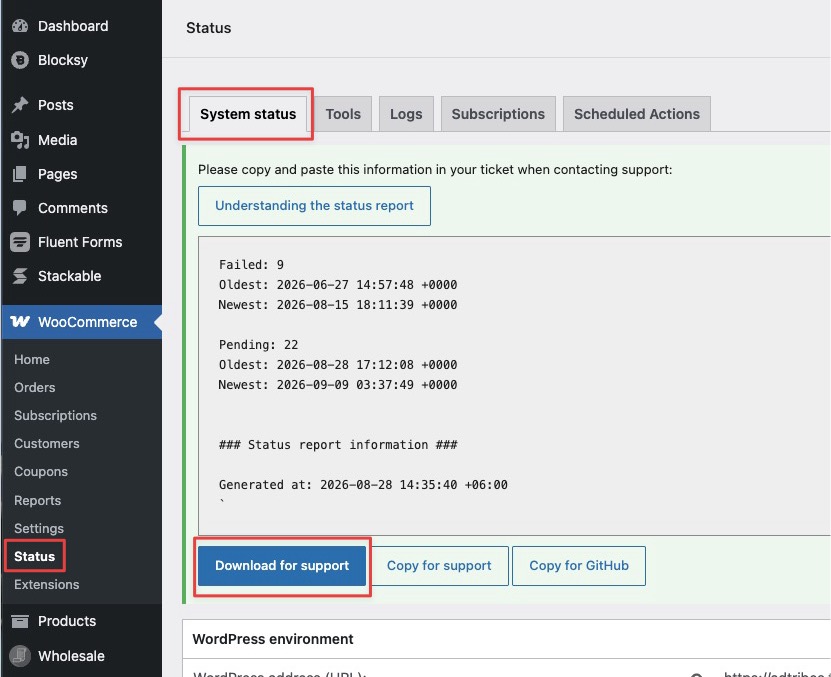Click the Products archive icon
This screenshot has height=677, width=831.
(x=20, y=621)
